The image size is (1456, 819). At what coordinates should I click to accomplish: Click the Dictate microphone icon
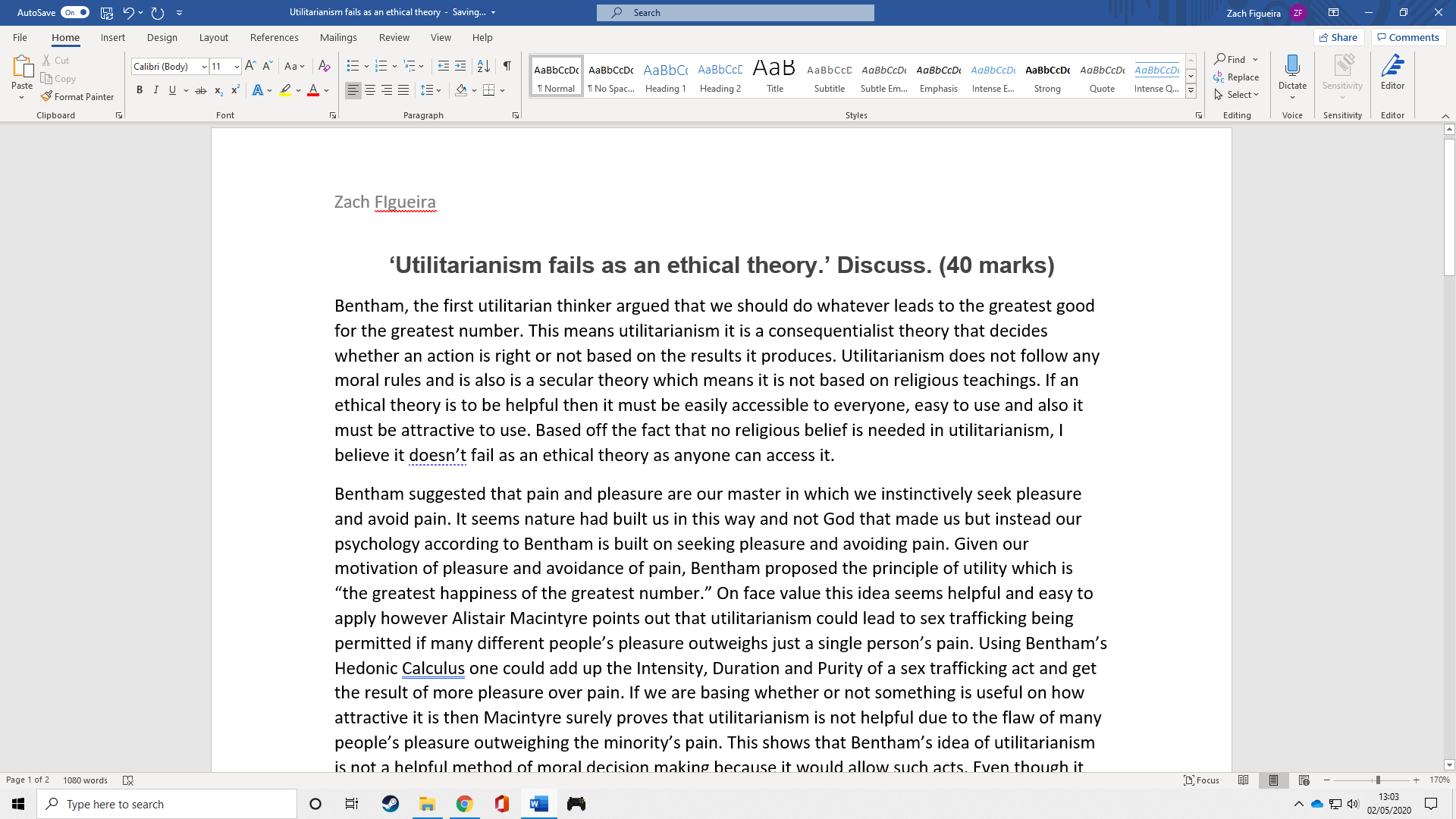point(1293,65)
